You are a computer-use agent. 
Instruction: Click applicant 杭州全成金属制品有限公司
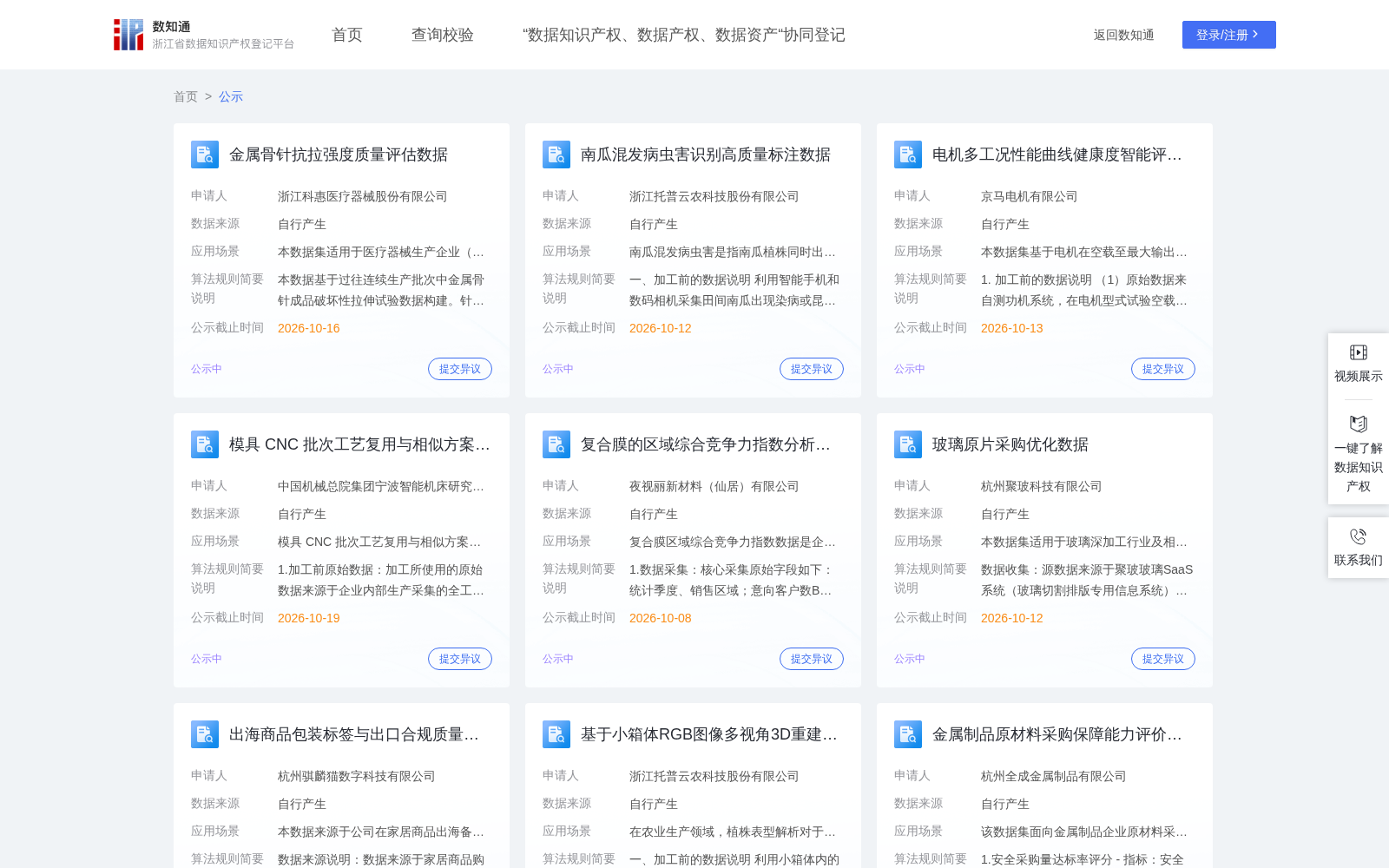coord(1054,777)
